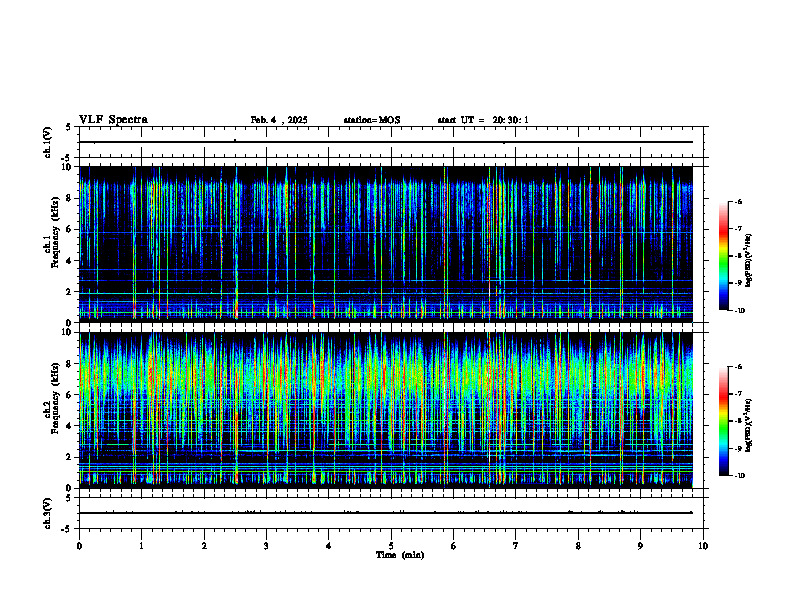Click the "VLF Spectra" plot title

point(113,120)
